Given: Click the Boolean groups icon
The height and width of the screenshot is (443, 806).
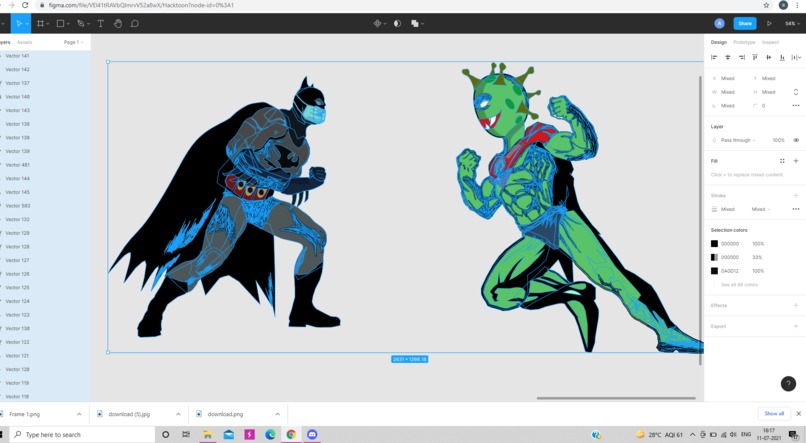Looking at the screenshot, I should click(x=414, y=24).
